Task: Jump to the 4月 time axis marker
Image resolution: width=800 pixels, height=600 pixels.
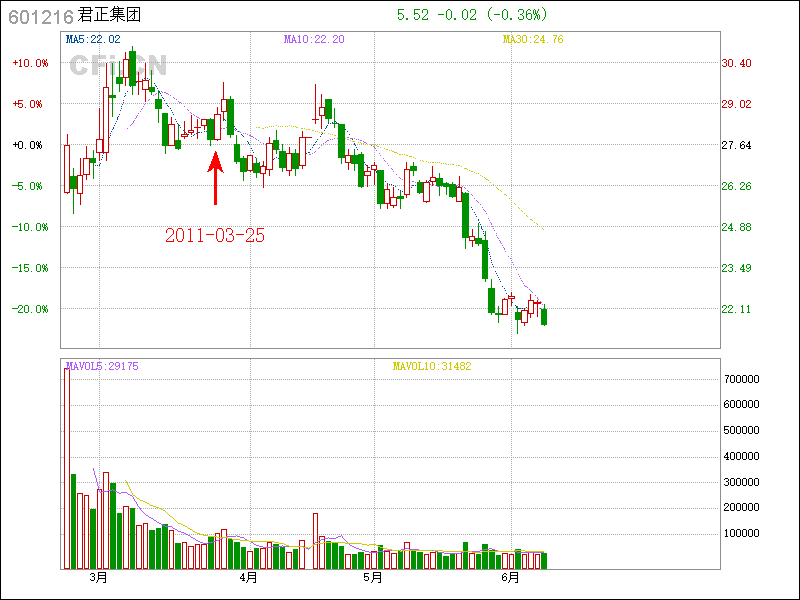Action: 248,578
